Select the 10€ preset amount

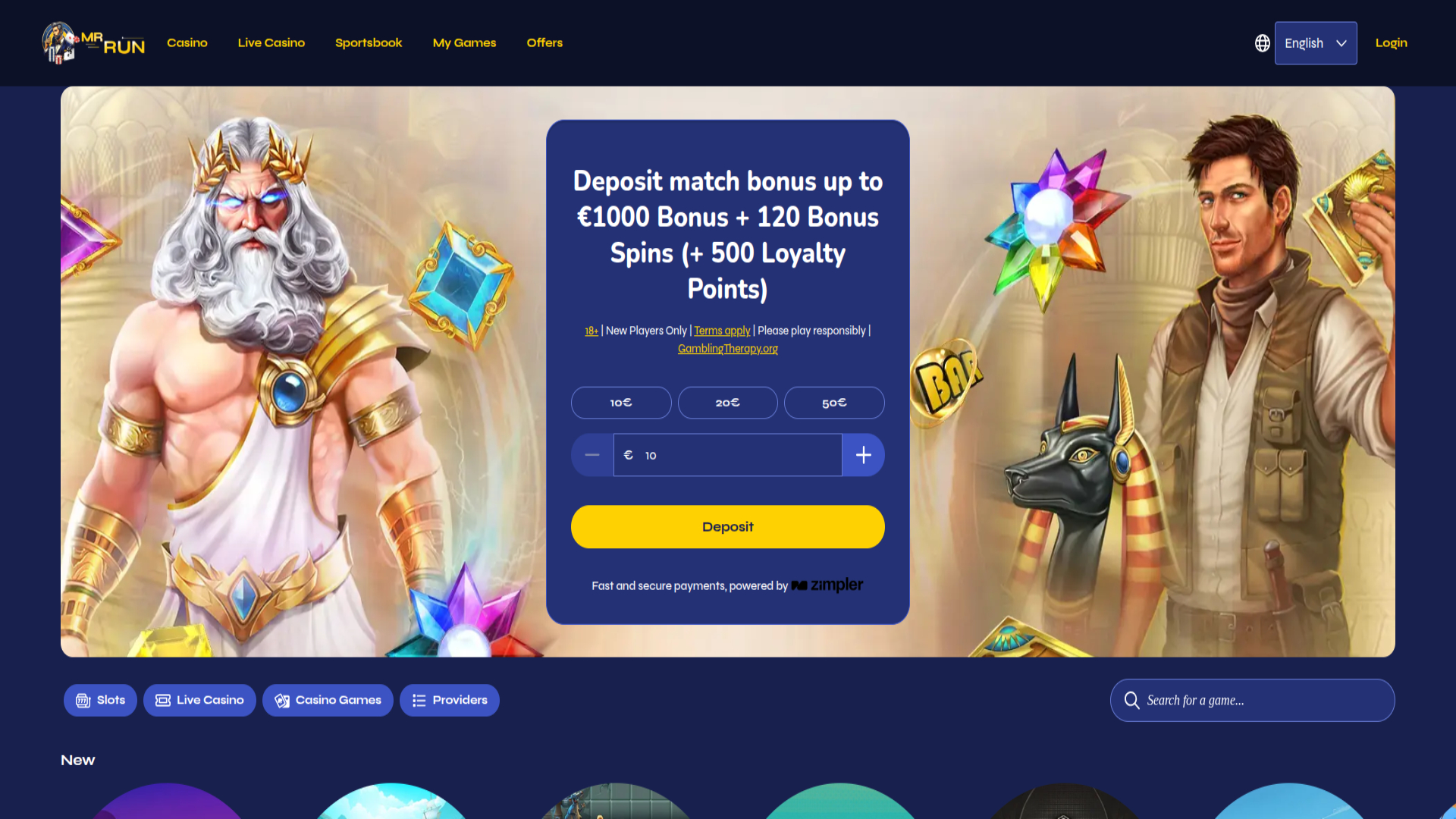point(621,403)
